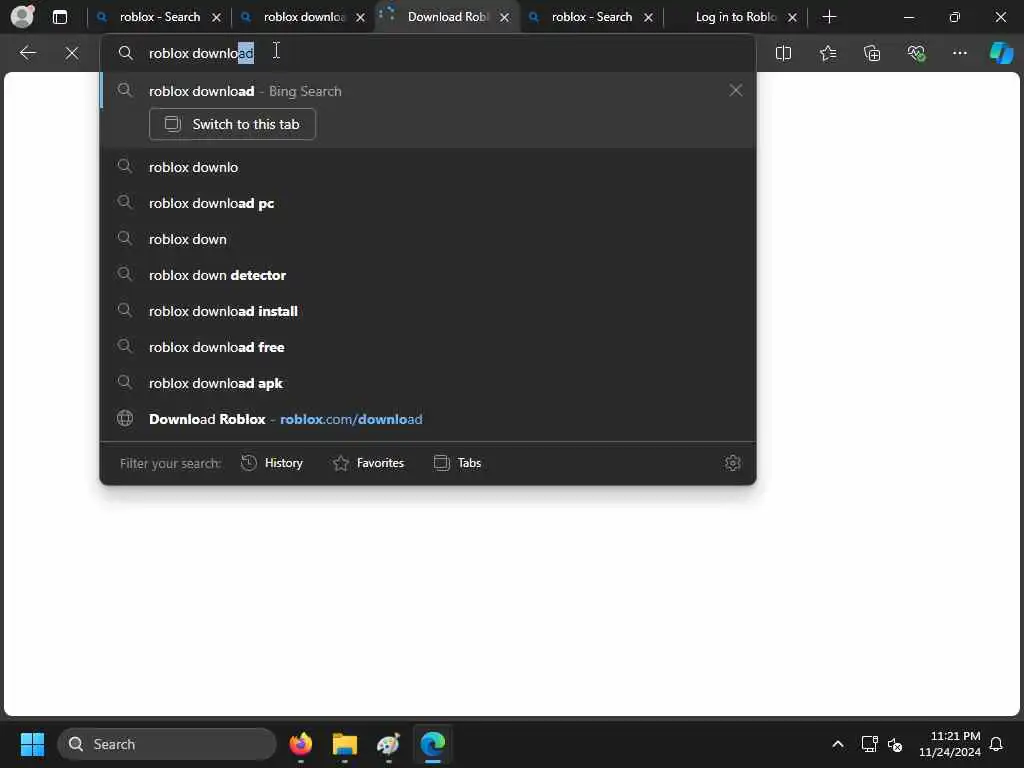Pick the roblox download install suggestion
The width and height of the screenshot is (1024, 768).
point(428,311)
